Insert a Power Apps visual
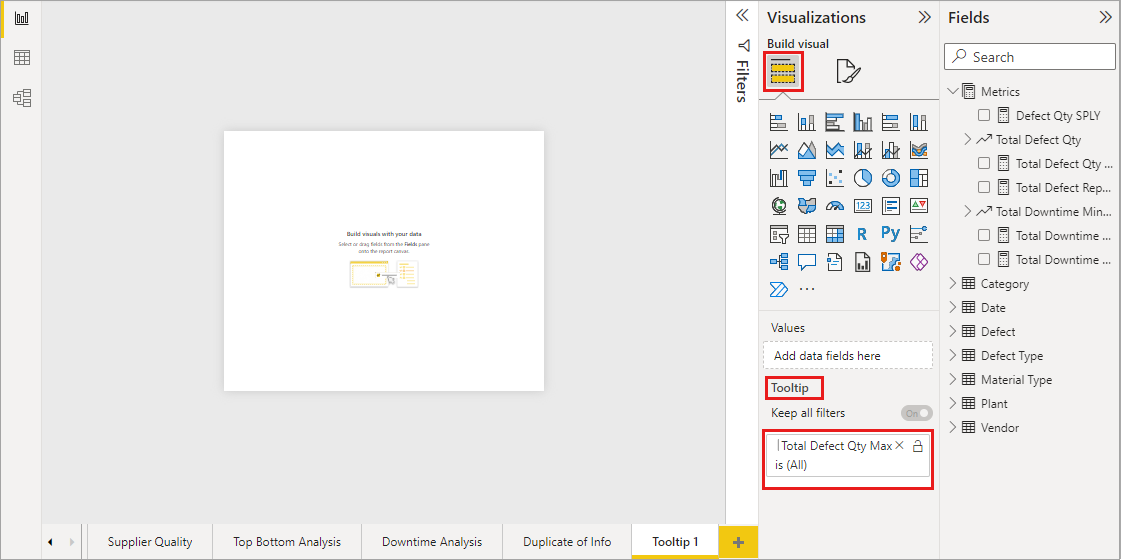The height and width of the screenshot is (560, 1121). [x=919, y=262]
